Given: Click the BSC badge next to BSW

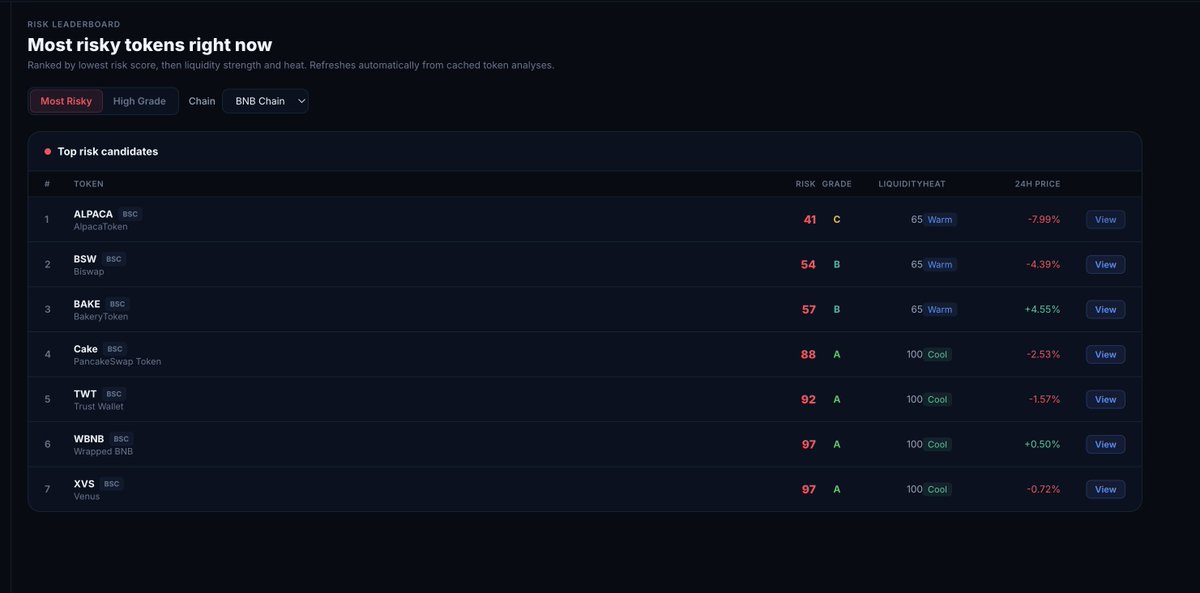Looking at the screenshot, I should 114,259.
